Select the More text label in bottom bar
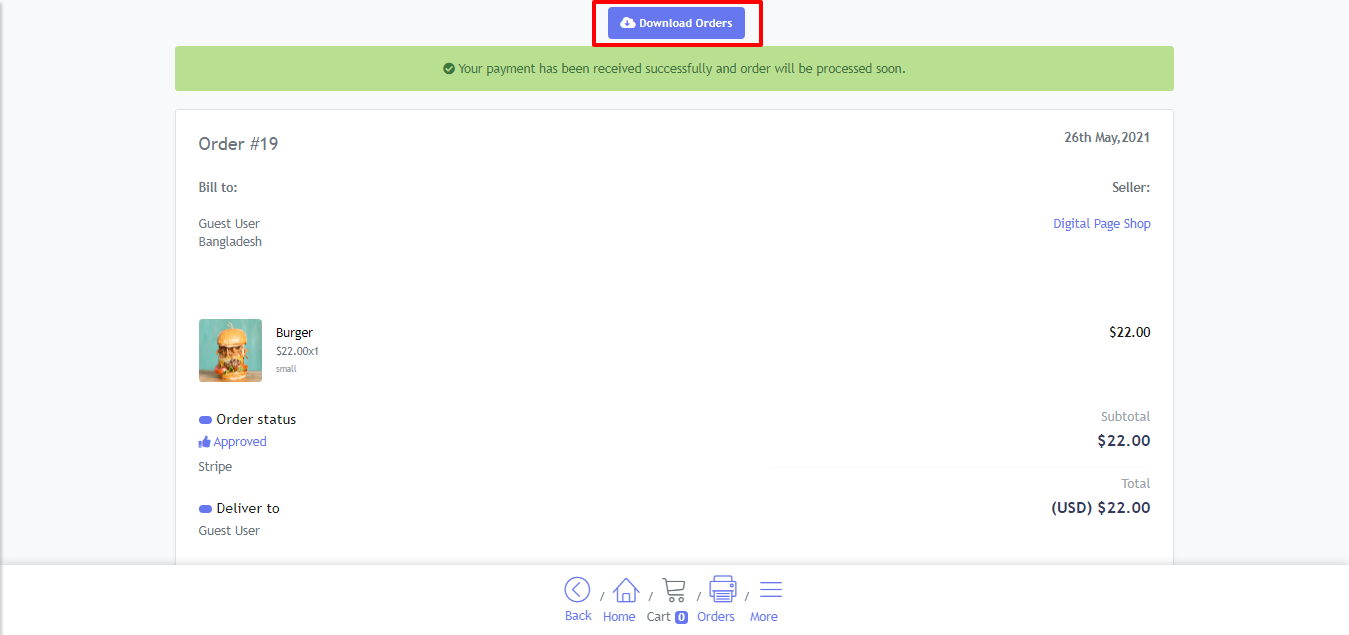Viewport: 1349px width, 635px height. point(763,617)
